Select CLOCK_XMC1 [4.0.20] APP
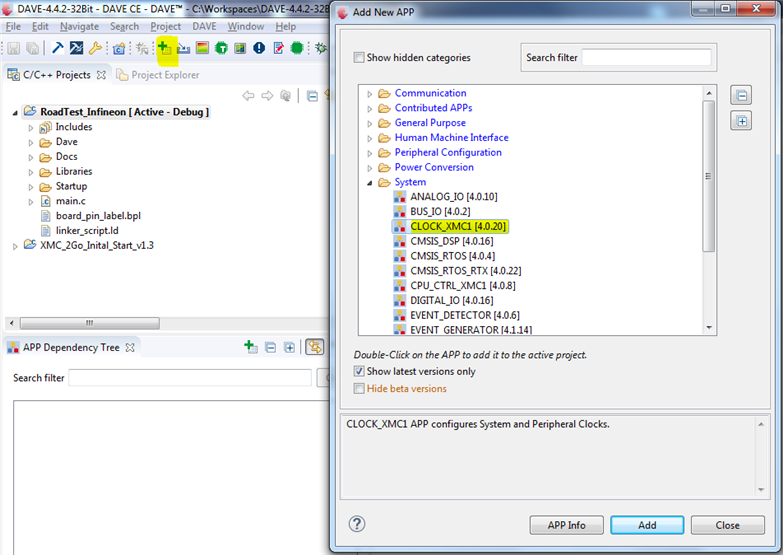 coord(450,226)
